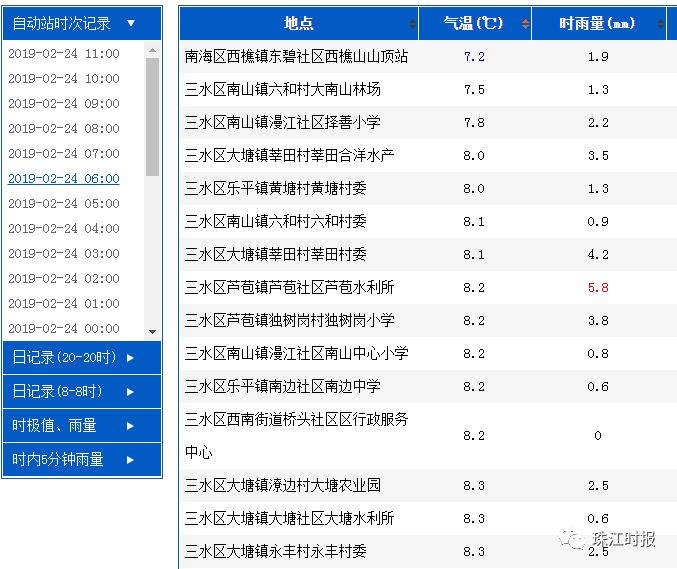Select record 2019-02-24 08:00
This screenshot has height=569, width=677.
point(64,129)
